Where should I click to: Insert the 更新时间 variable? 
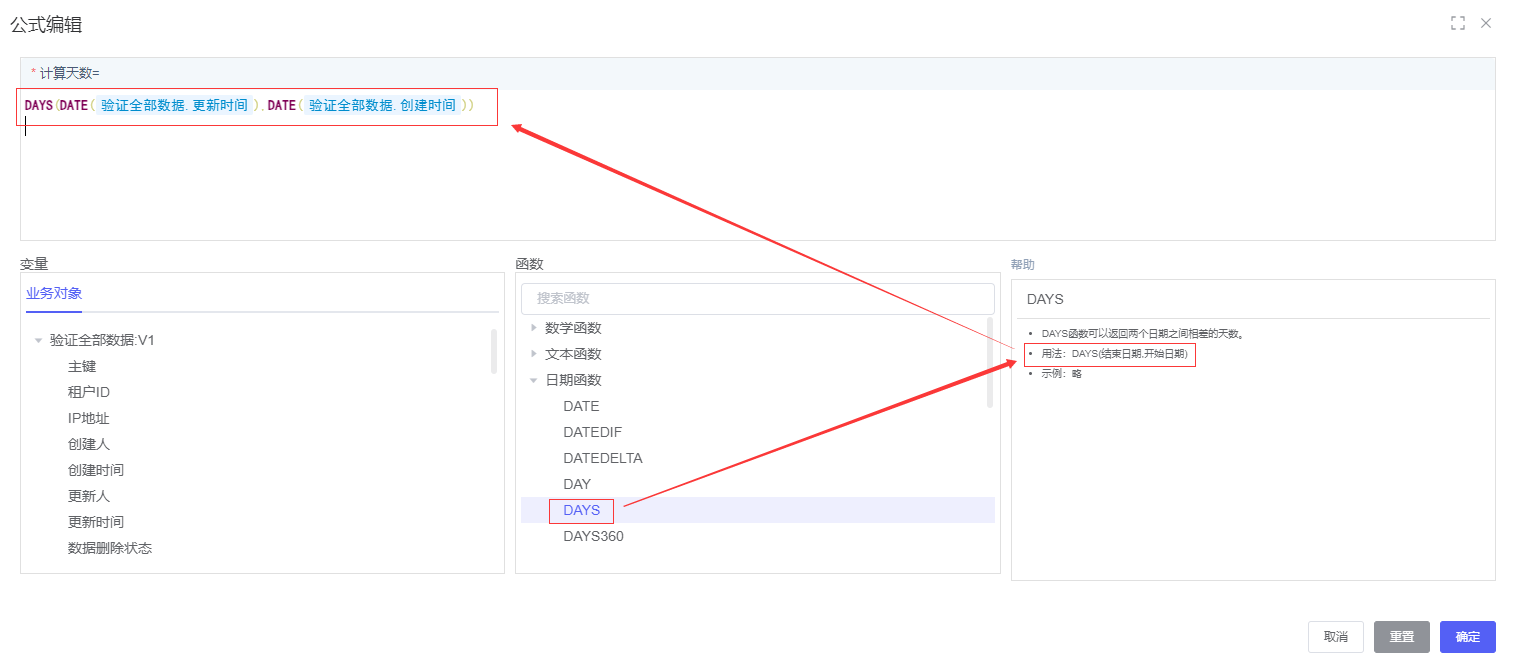(96, 522)
